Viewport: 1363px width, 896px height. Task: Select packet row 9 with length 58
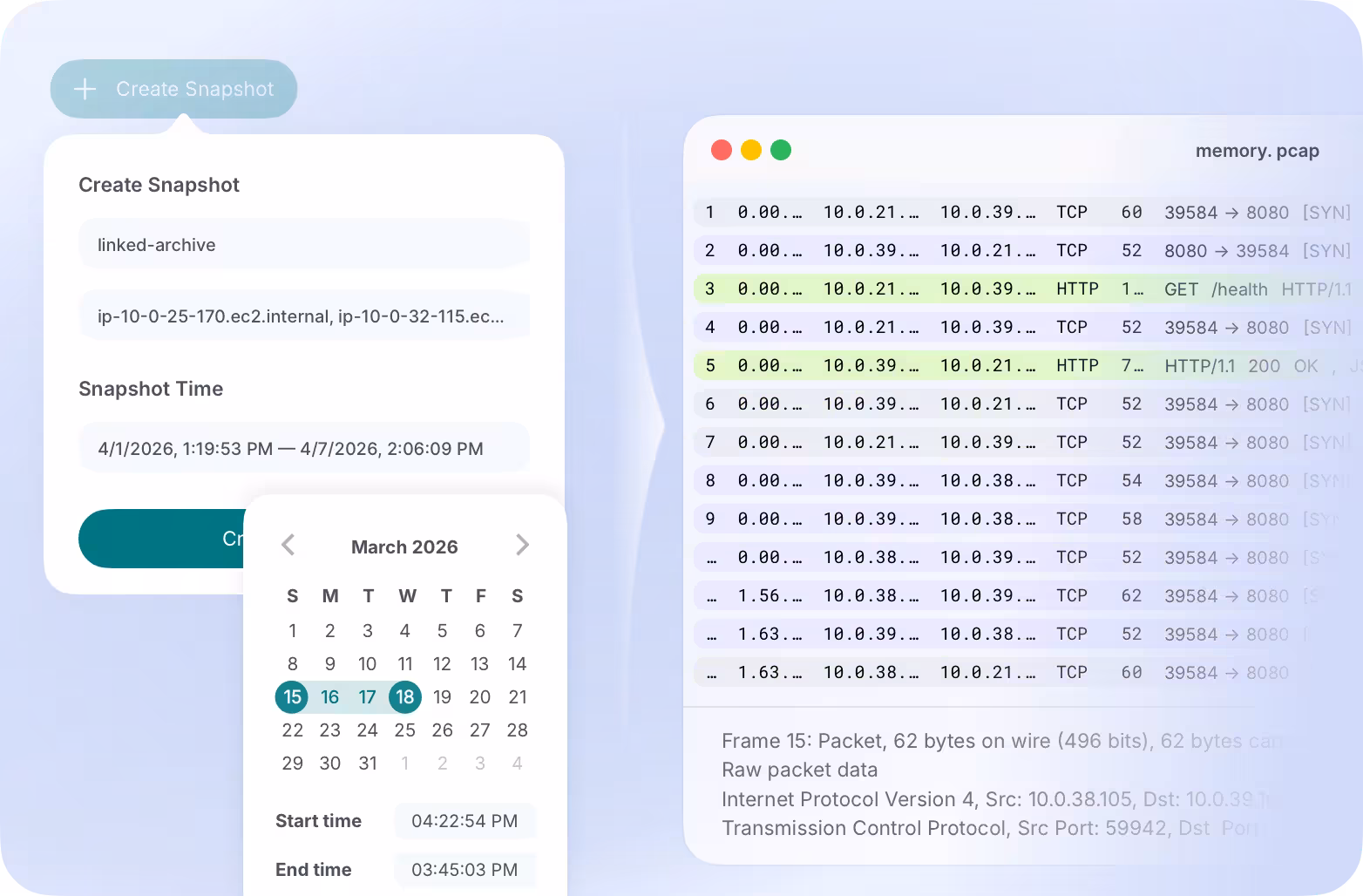click(x=1028, y=519)
